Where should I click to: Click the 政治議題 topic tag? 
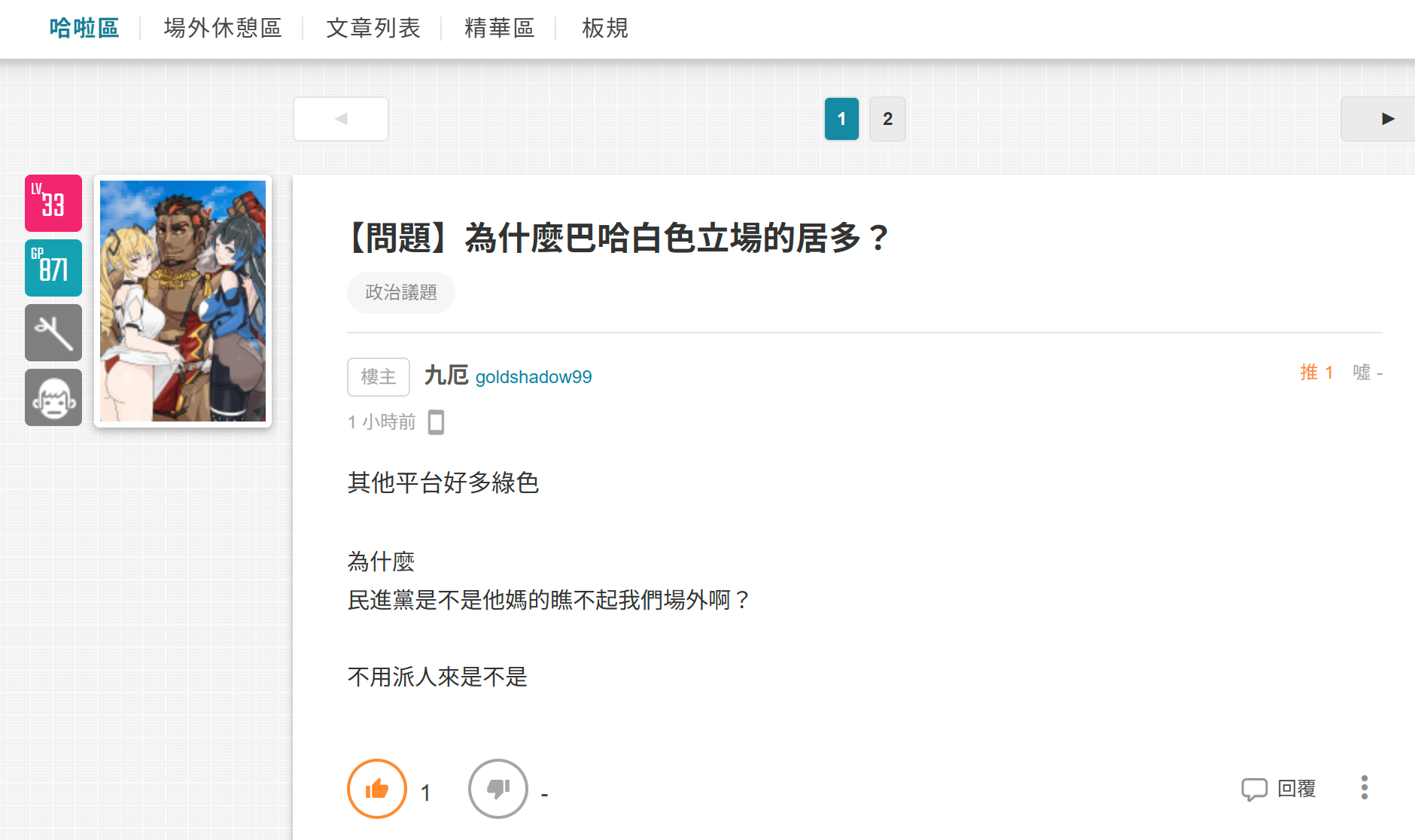[x=401, y=293]
